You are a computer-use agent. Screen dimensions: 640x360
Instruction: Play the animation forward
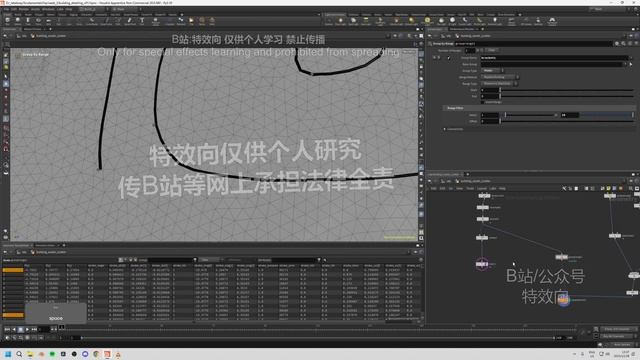(x=27, y=329)
